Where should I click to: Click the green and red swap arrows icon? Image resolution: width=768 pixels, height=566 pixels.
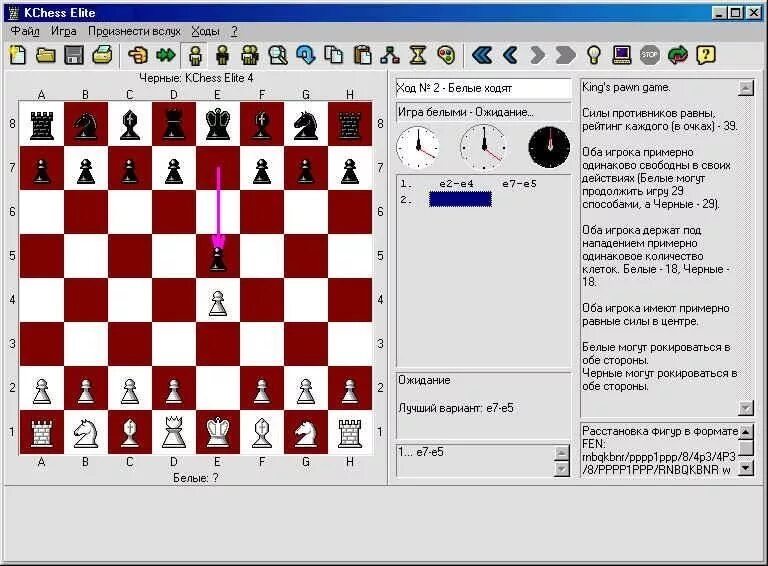(677, 55)
